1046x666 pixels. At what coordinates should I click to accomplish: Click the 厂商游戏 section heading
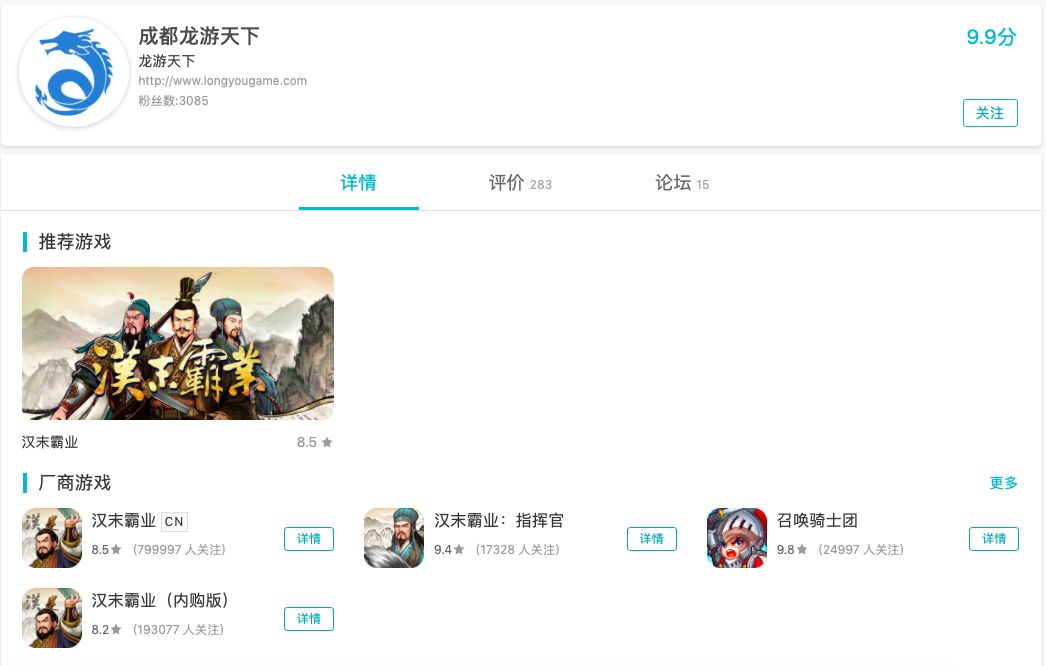point(75,482)
